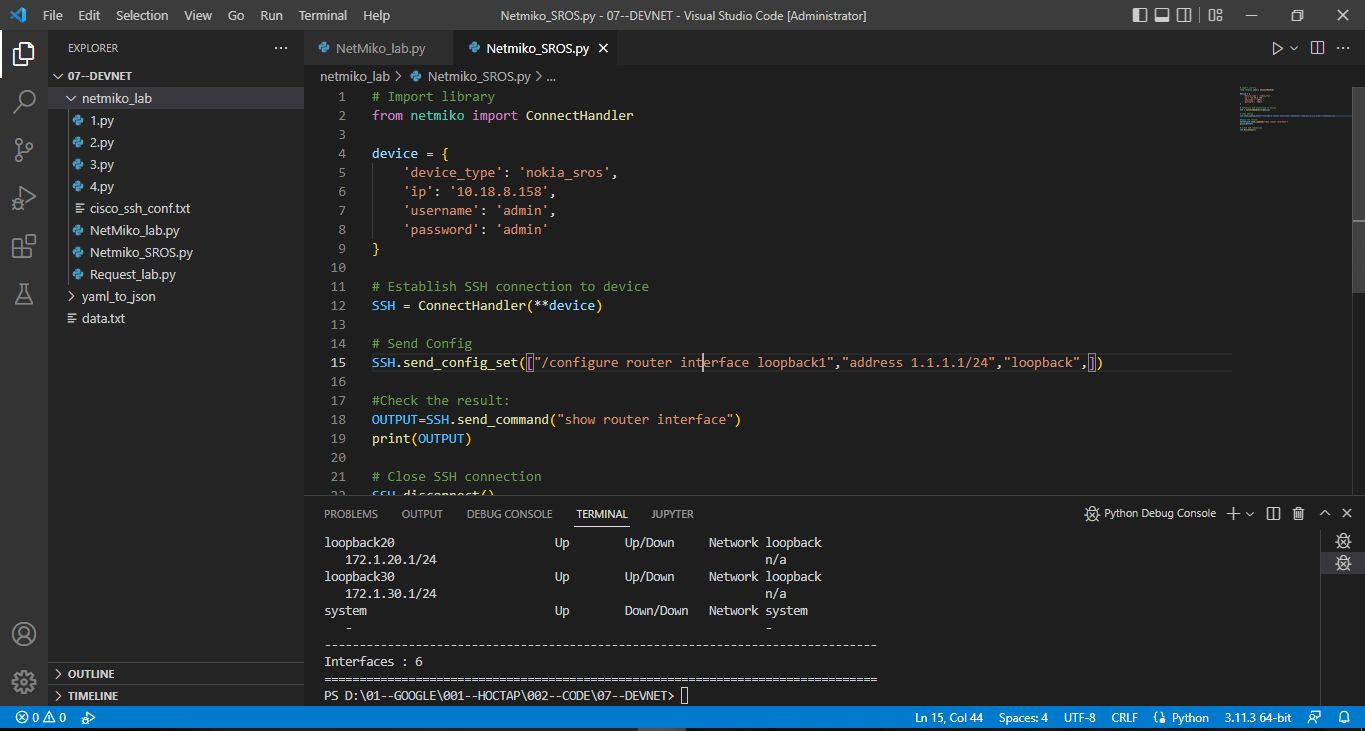Close the terminal panel
1365x731 pixels.
tap(1347, 513)
